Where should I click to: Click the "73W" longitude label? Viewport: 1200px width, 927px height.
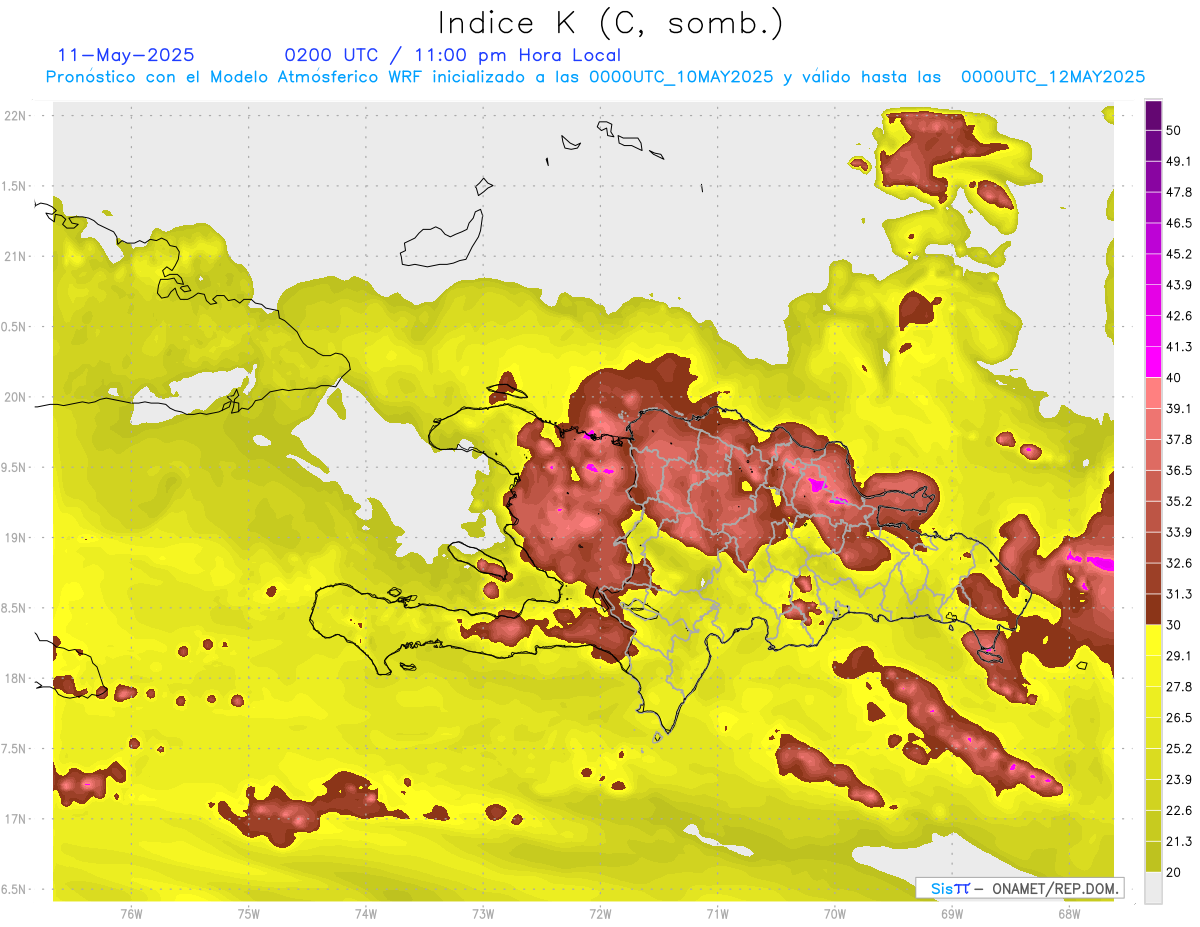483,913
